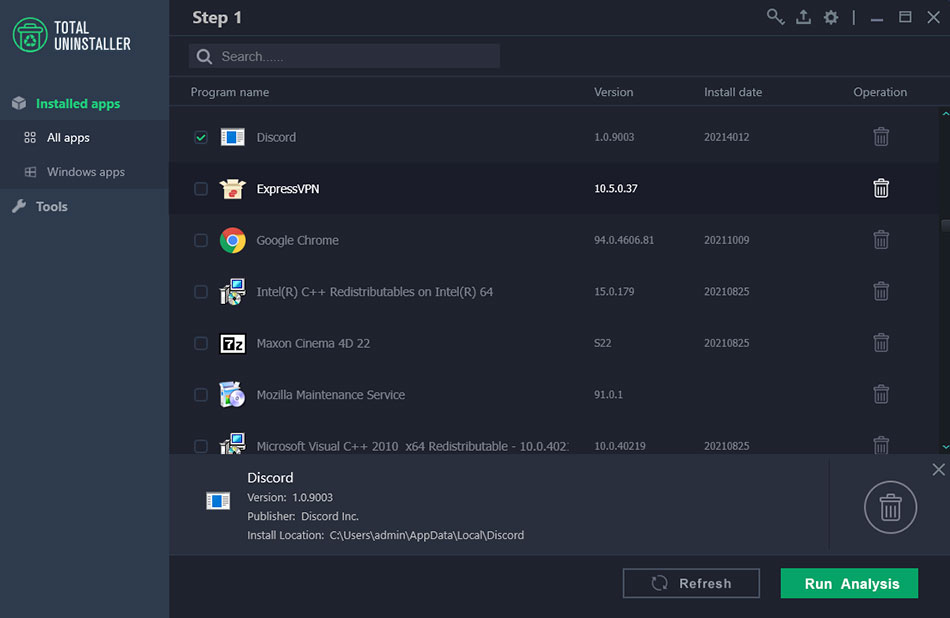Screen dimensions: 950x618
Task: Click the upload arrow icon in title bar
Action: [x=803, y=17]
